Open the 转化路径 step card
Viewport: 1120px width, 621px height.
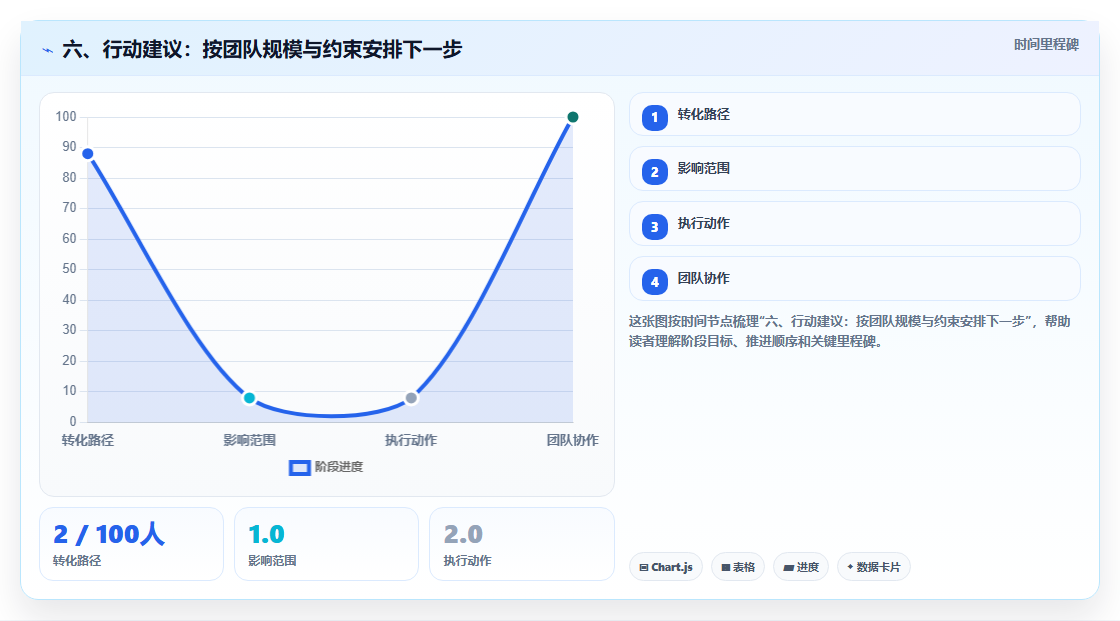pyautogui.click(x=854, y=114)
